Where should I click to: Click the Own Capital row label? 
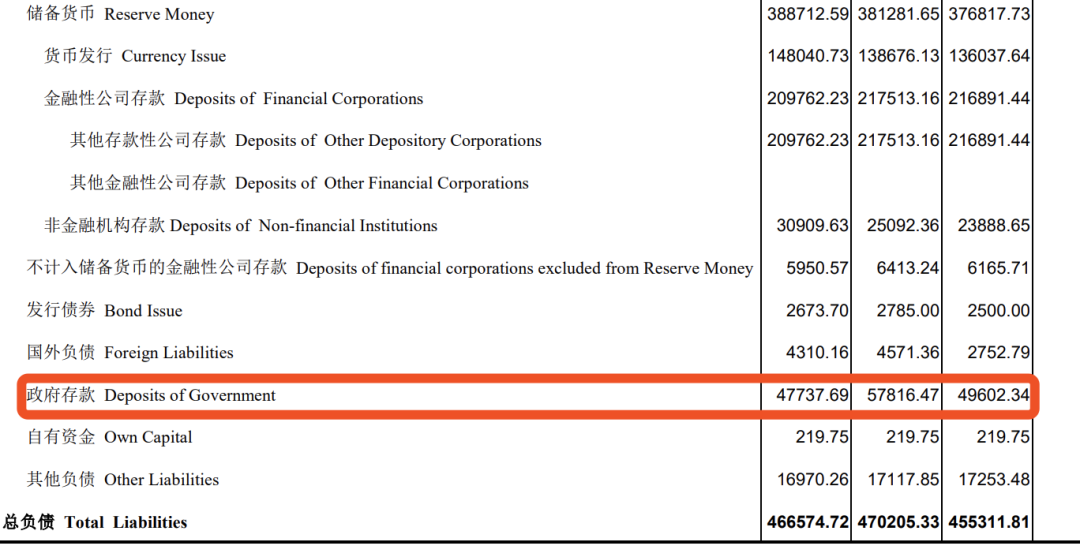tap(110, 437)
